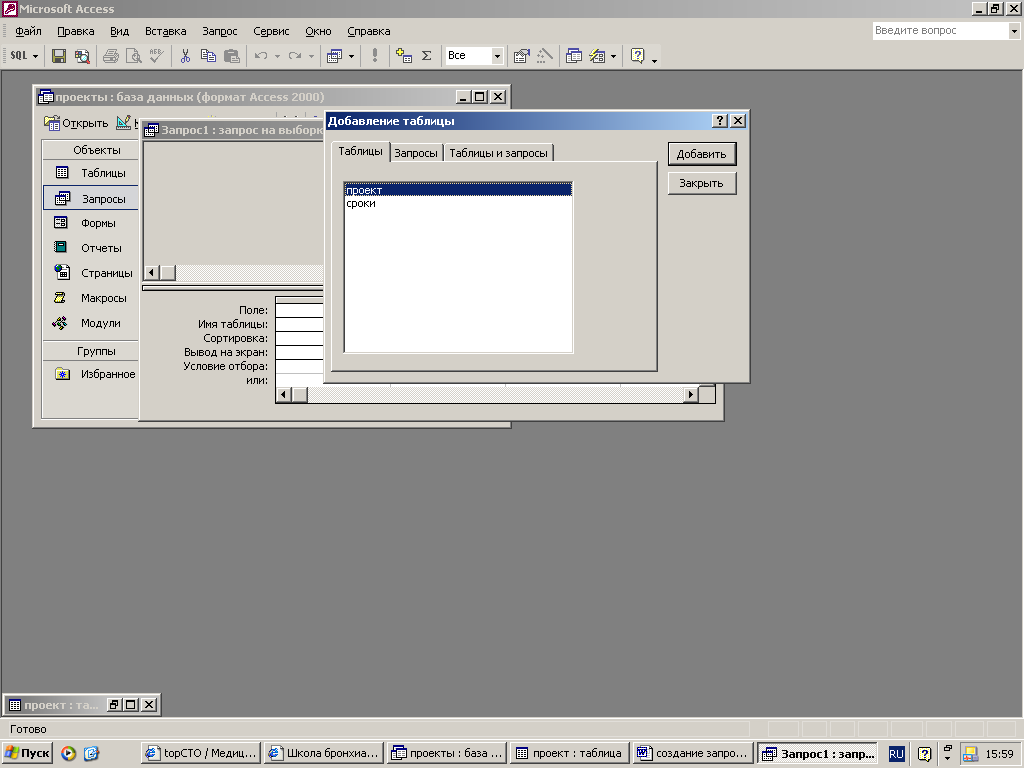This screenshot has width=1024, height=768.
Task: Open Print Preview from the toolbar
Action: [134, 56]
